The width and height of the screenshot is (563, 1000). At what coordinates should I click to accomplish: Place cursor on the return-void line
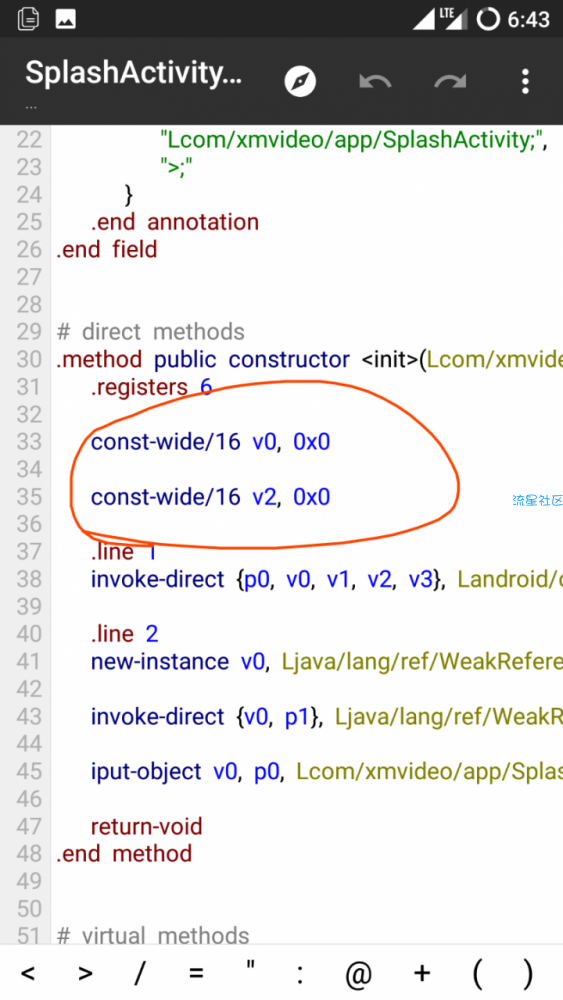pyautogui.click(x=147, y=827)
